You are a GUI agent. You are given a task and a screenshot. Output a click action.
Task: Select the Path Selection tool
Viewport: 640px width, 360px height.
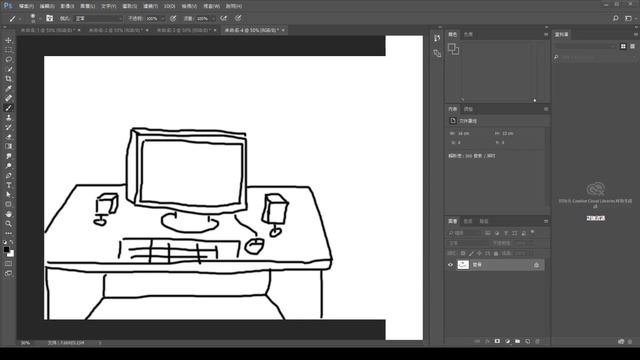9,195
